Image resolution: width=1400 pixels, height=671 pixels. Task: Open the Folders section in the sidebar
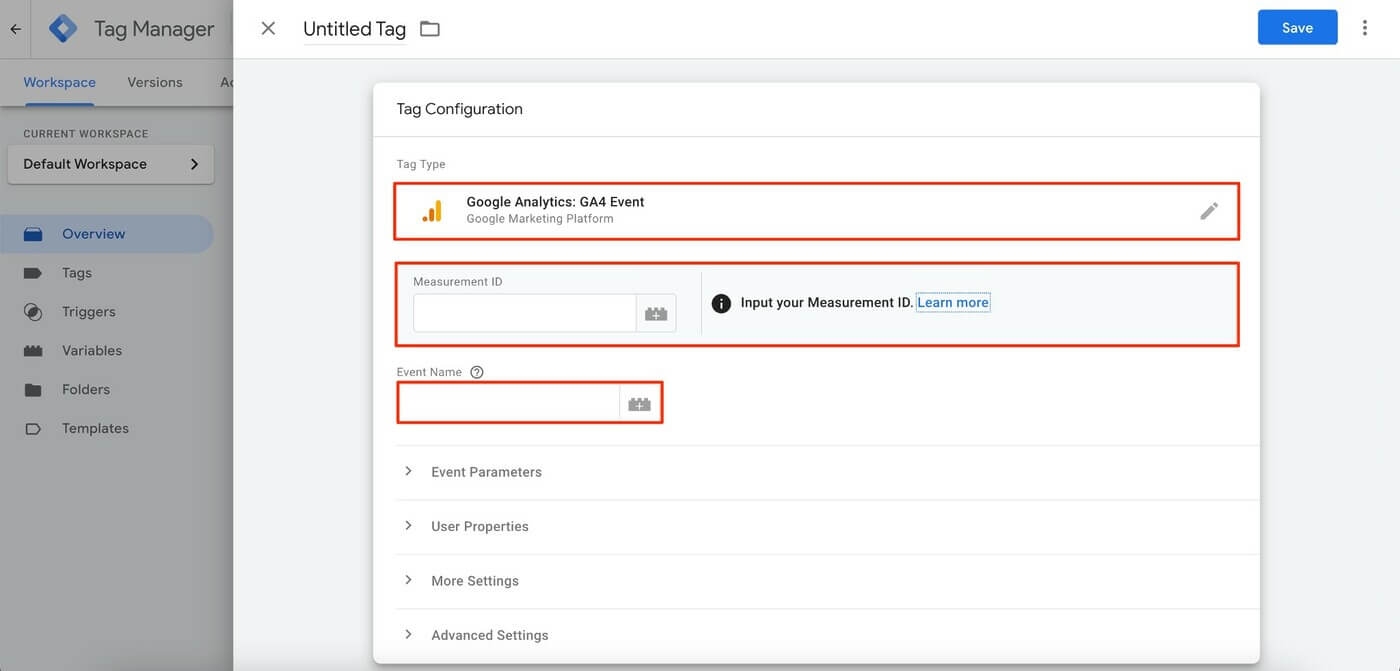pos(34,389)
